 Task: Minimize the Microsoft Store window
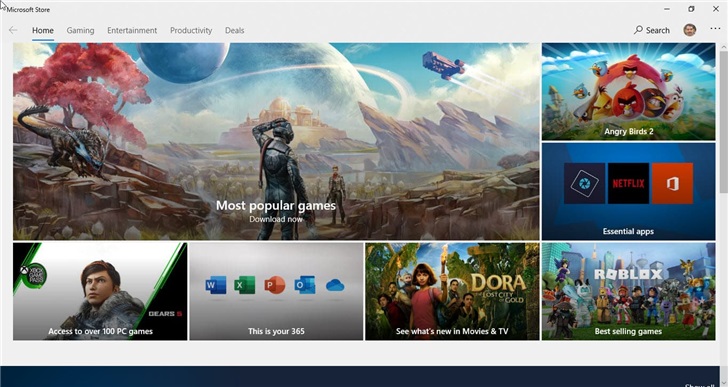pos(667,9)
